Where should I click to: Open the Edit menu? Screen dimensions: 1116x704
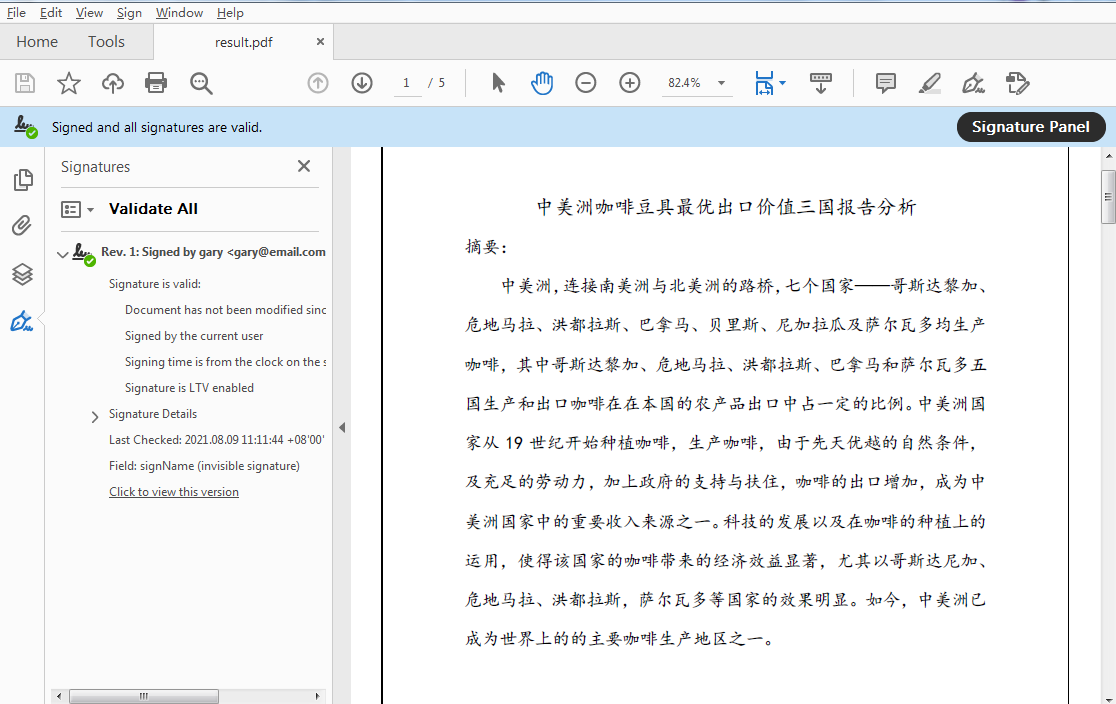(x=51, y=13)
